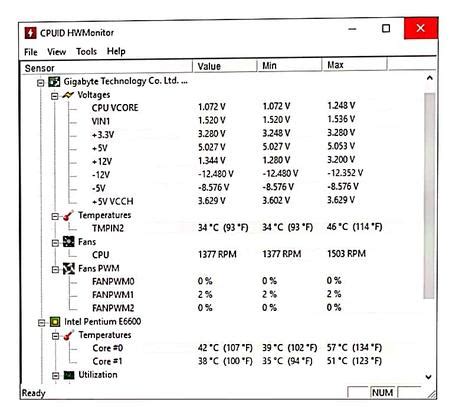
Task: Maximize the HWMonitor window
Action: 386,28
